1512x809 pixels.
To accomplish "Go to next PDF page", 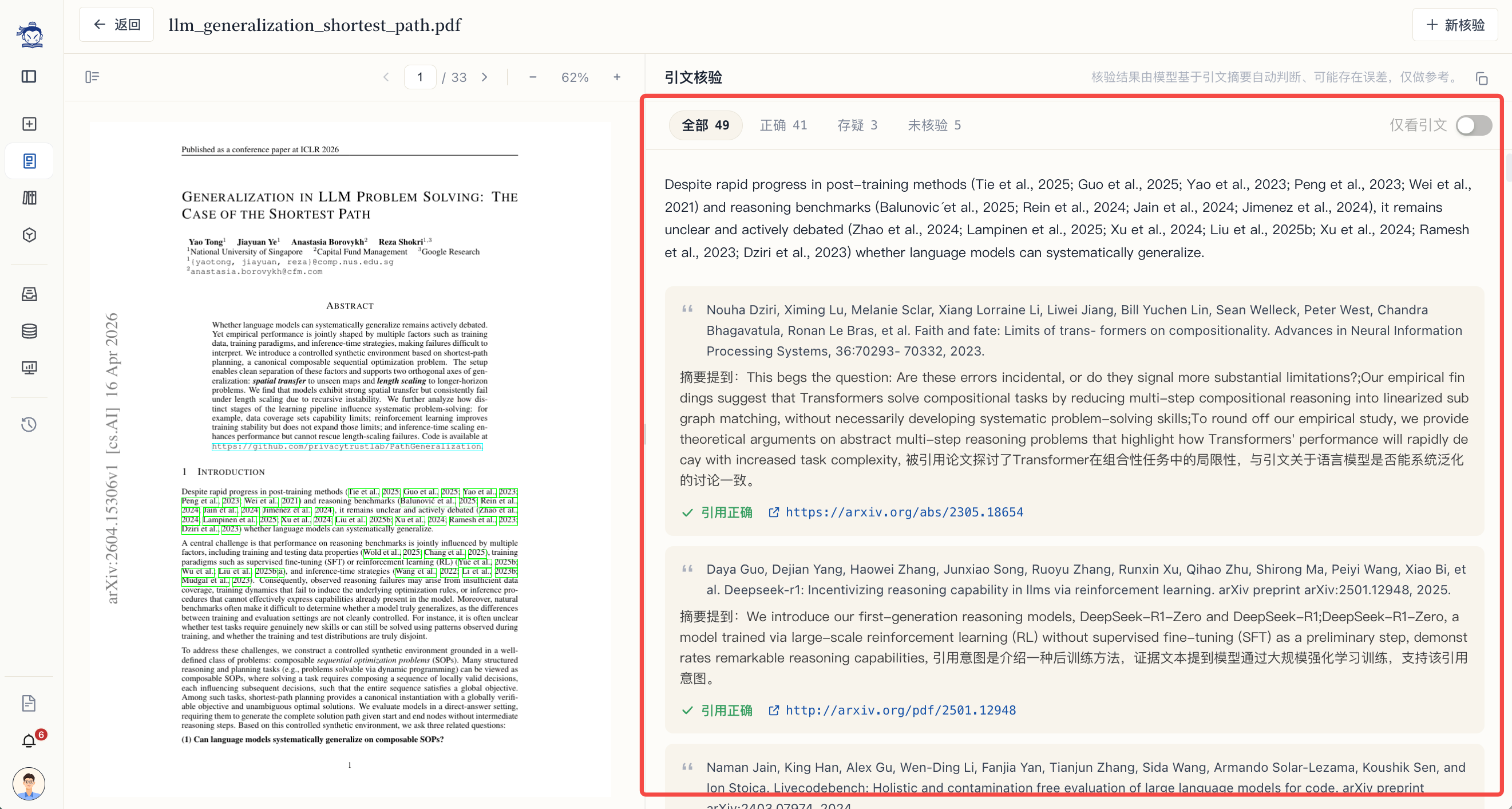I will (x=484, y=77).
